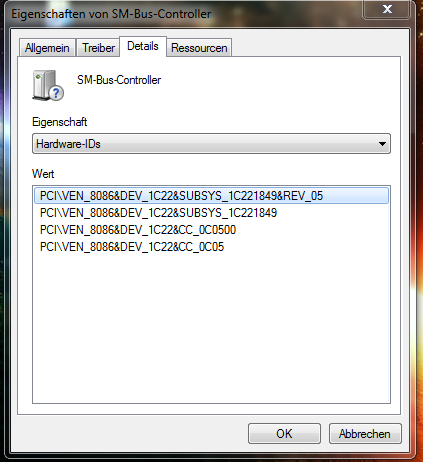The height and width of the screenshot is (462, 423).
Task: Go to the Ressourcen tab
Action: click(x=199, y=48)
